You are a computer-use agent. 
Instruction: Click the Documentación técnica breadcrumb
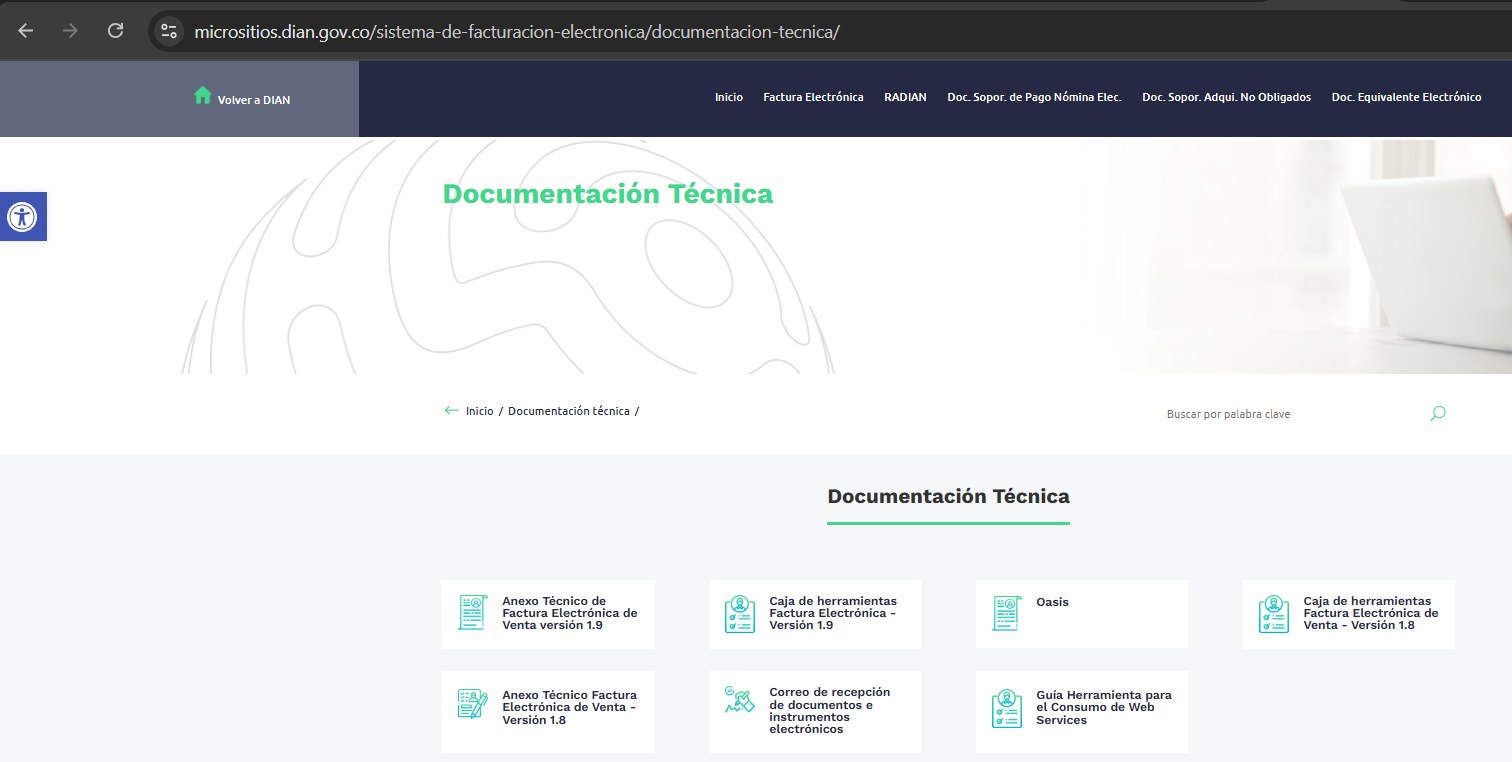tap(569, 411)
